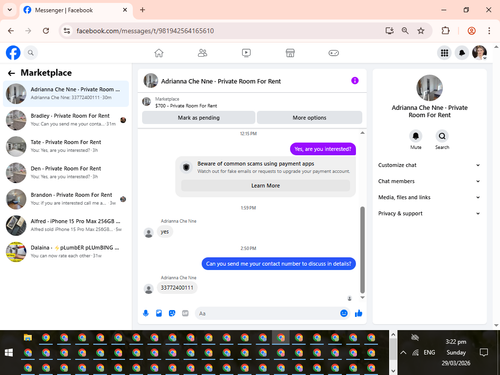Open Adrianna Che Nne conversation in list
Screen dimensions: 500x375
(x=66, y=94)
